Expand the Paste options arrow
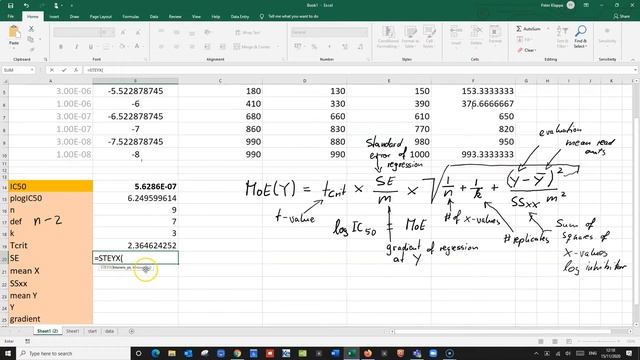The width and height of the screenshot is (640, 360). click(14, 47)
